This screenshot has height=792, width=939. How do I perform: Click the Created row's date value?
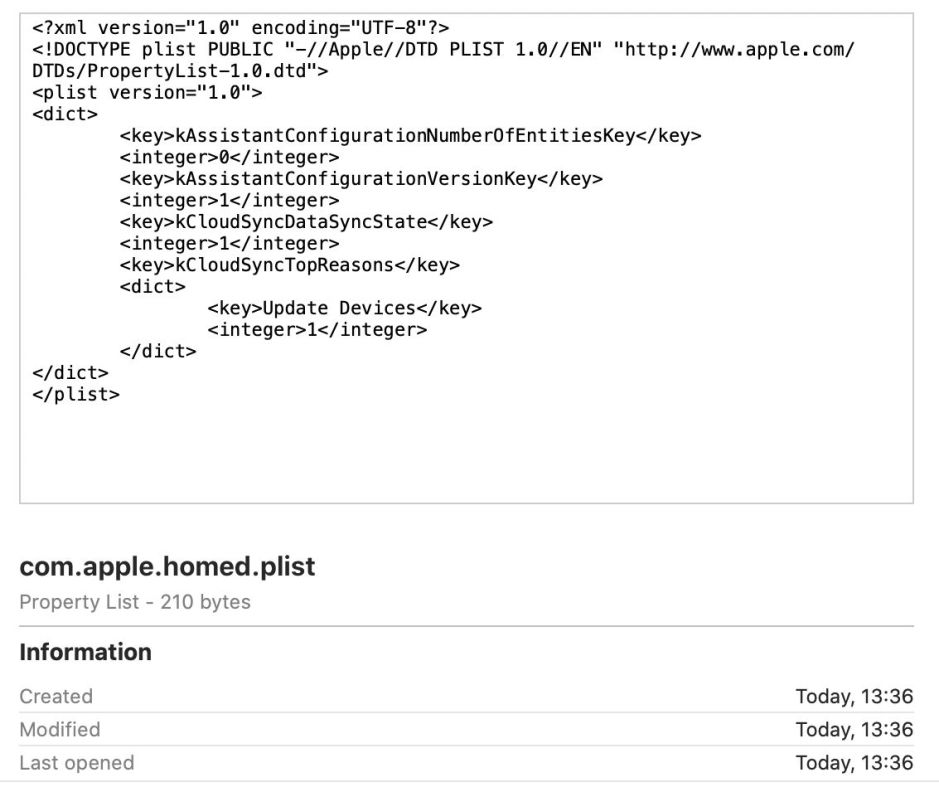[854, 696]
